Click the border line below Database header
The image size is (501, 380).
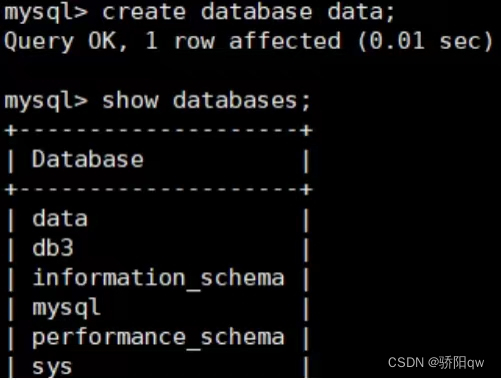coord(158,190)
